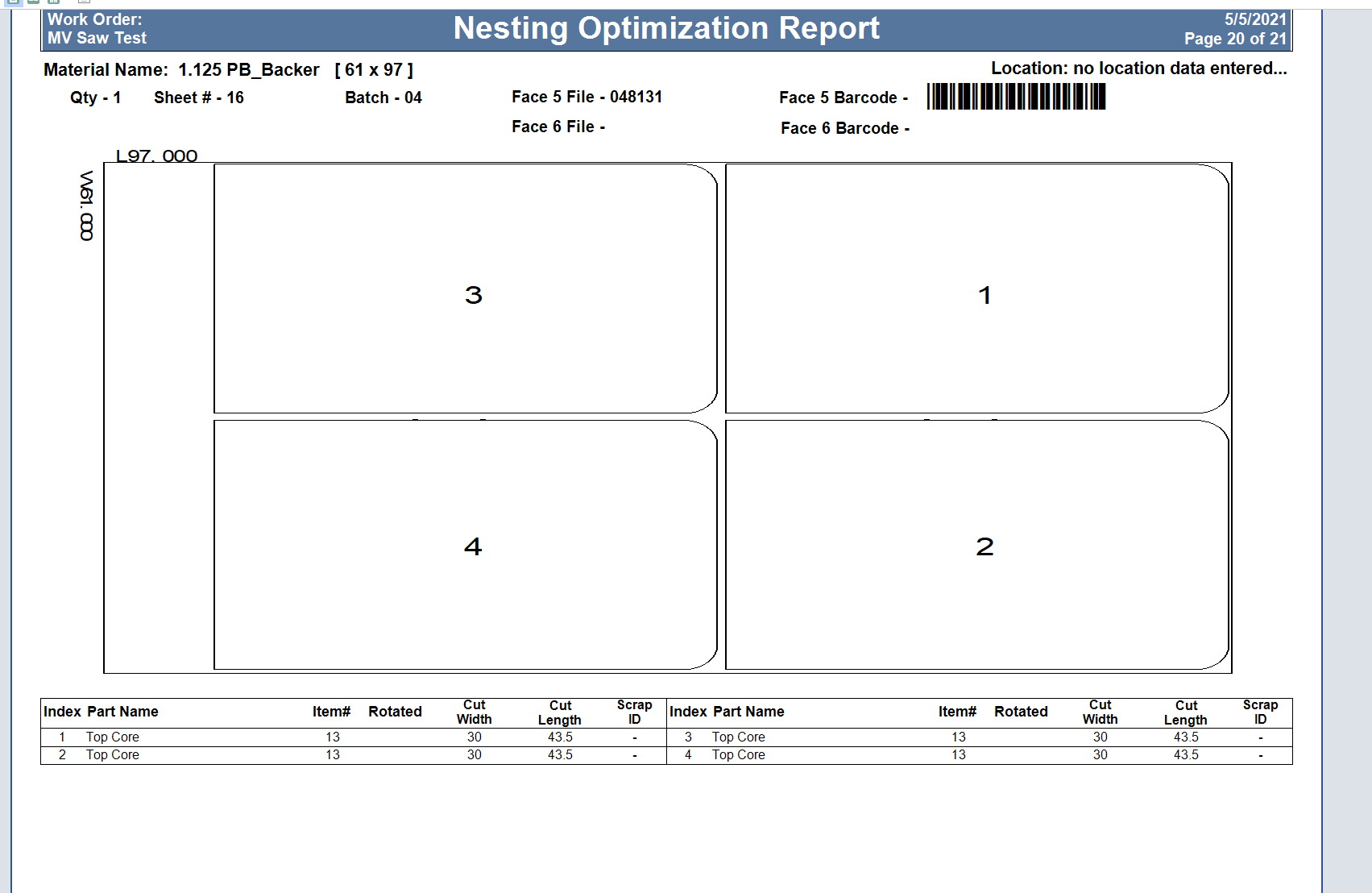
Task: Click the 'Location: no location data entered...' text
Action: click(x=1138, y=69)
